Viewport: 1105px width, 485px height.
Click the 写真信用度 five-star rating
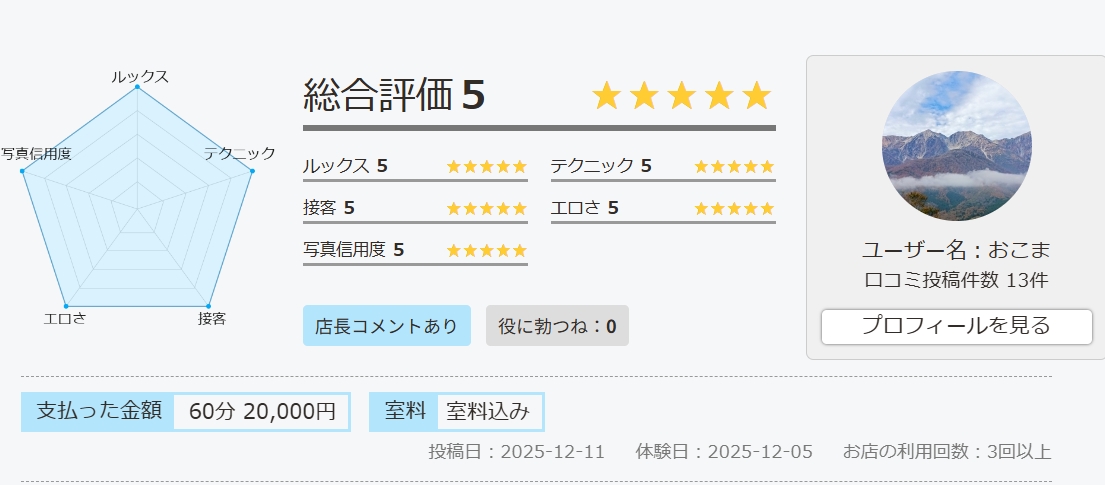coord(486,250)
